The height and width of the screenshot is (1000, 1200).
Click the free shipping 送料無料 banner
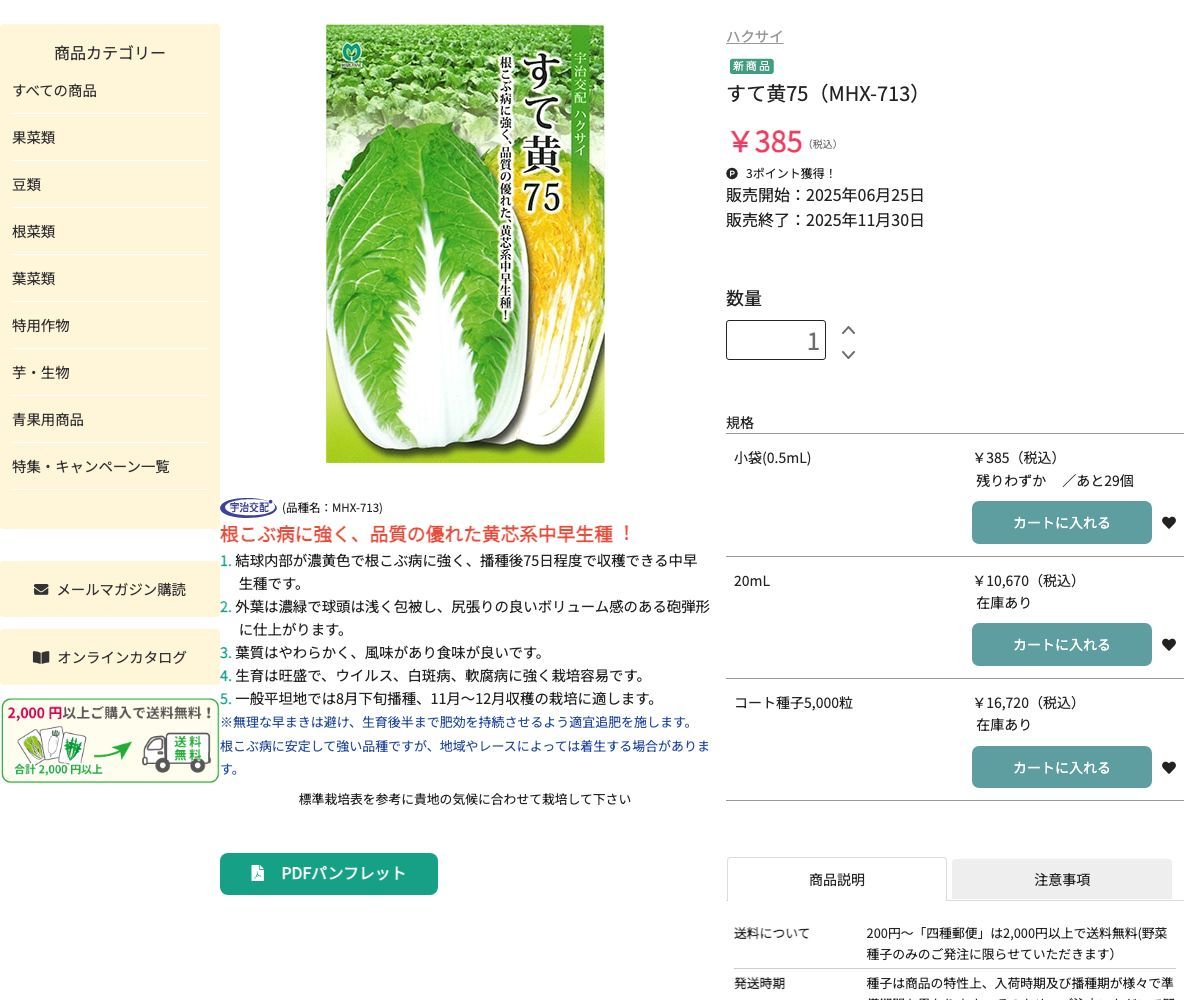point(110,741)
